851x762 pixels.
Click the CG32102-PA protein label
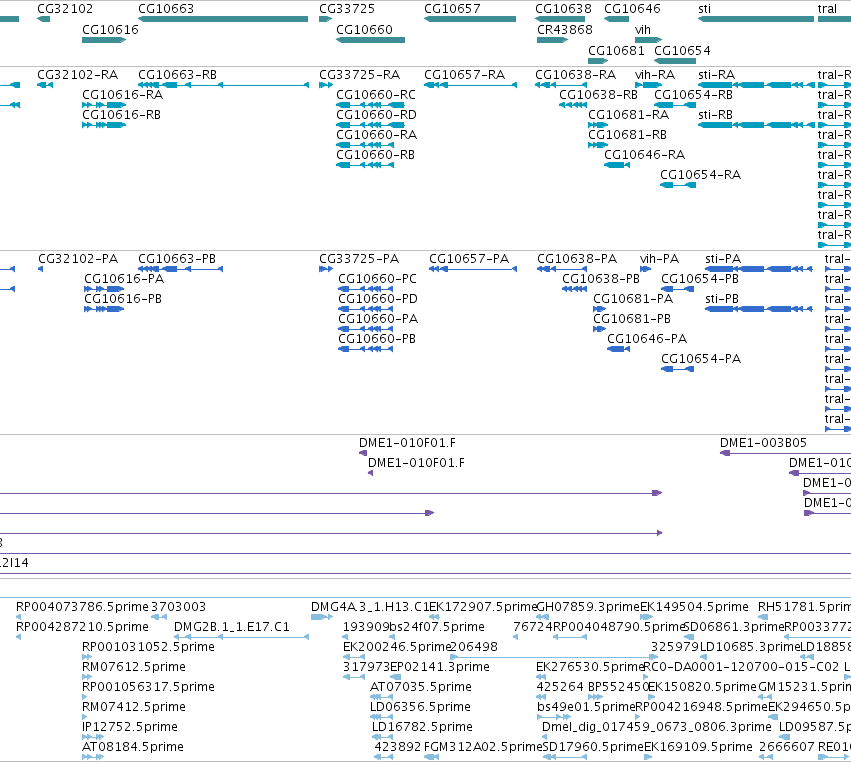[78, 258]
